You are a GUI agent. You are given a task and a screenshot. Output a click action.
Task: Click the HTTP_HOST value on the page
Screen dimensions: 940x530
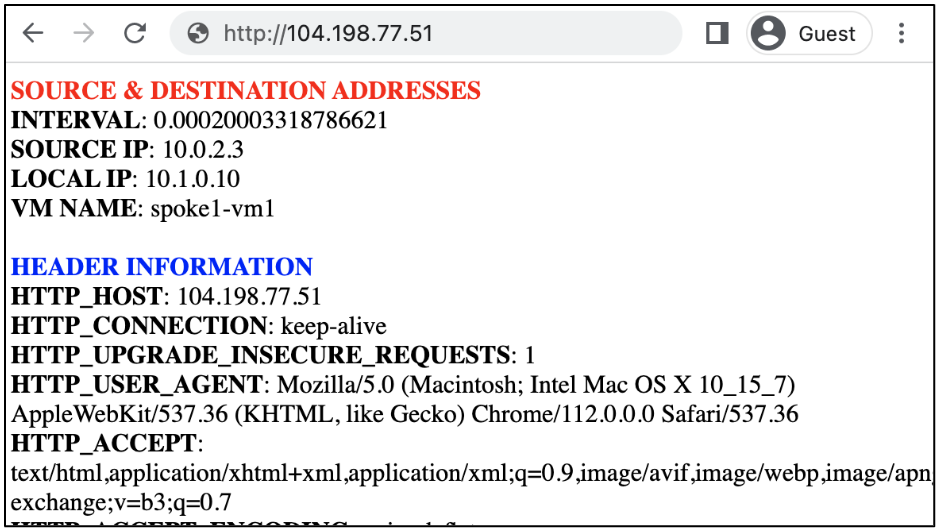click(x=249, y=297)
